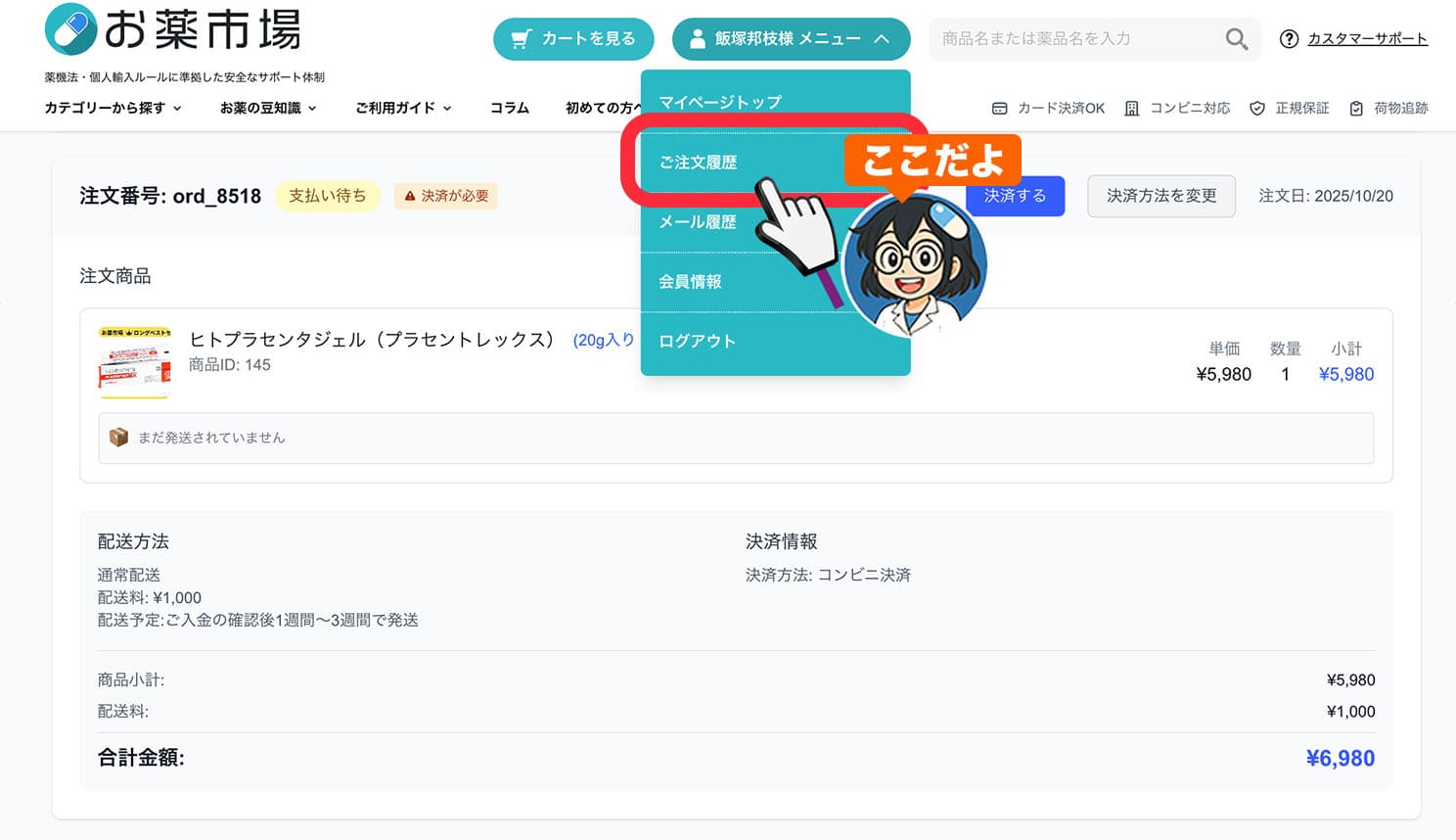Click the shield icon next to 正規保証
This screenshot has width=1456, height=840.
point(1255,108)
